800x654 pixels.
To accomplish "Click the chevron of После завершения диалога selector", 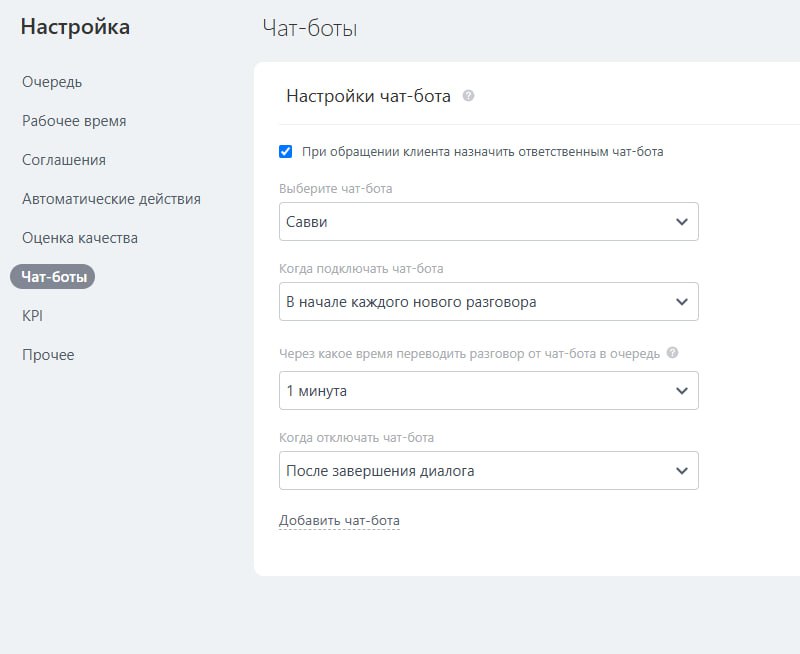I will [682, 471].
